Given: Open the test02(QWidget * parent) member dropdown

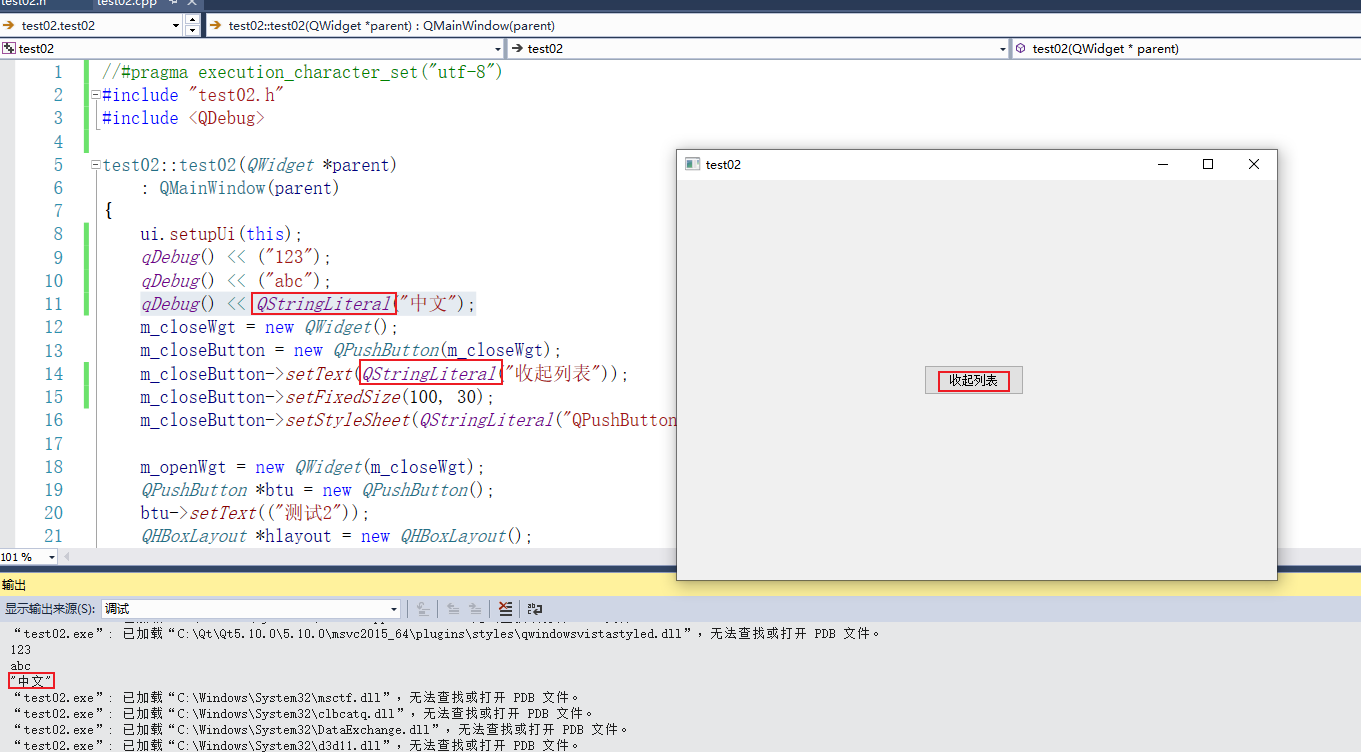Looking at the screenshot, I should click(1186, 48).
